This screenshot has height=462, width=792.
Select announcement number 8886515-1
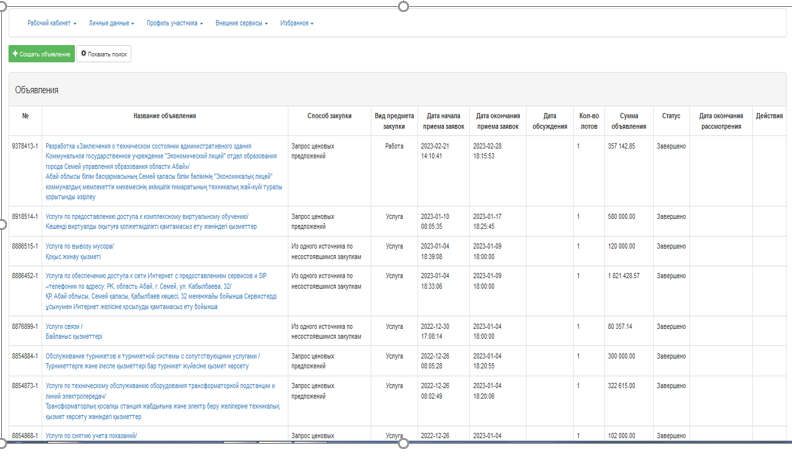pyautogui.click(x=25, y=246)
